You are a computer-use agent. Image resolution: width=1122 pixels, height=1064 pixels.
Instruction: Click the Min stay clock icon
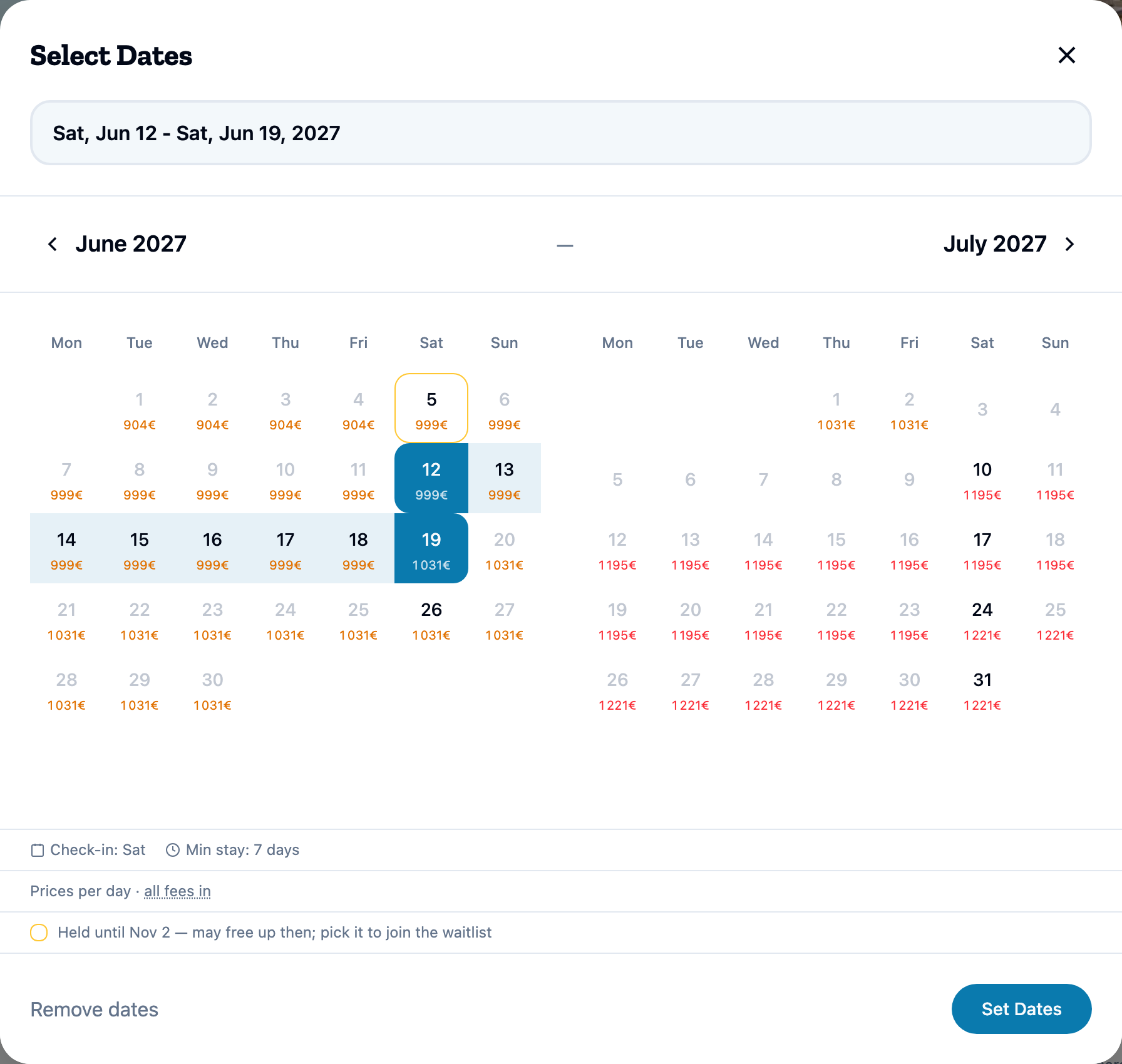(173, 850)
